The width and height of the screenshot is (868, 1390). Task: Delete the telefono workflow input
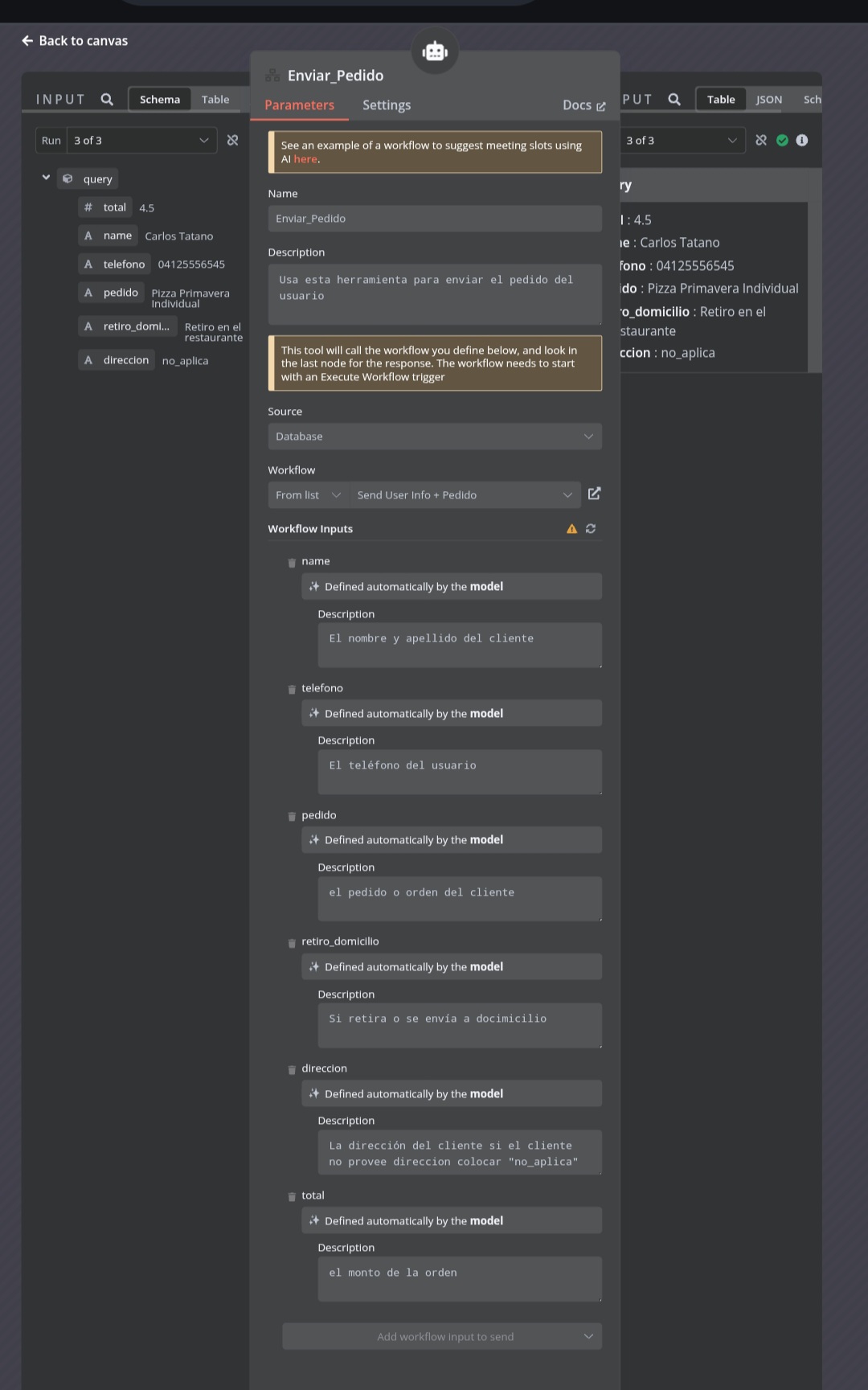292,690
